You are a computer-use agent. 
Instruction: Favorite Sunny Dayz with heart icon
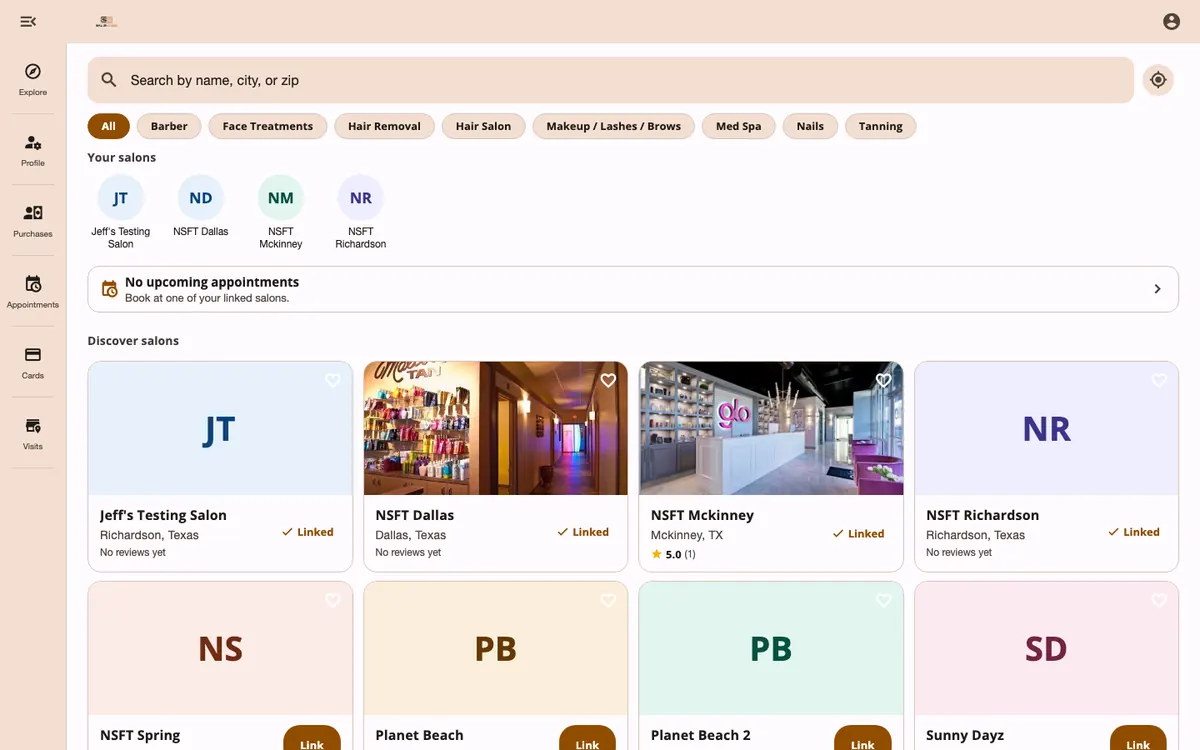pyautogui.click(x=1159, y=600)
